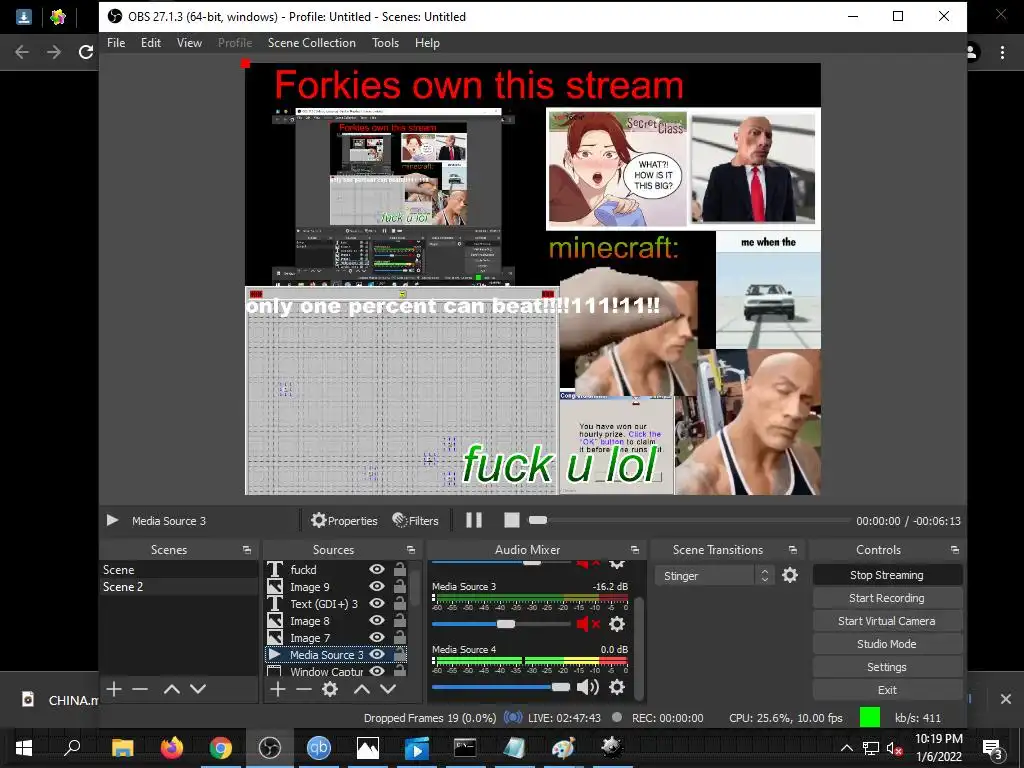The width and height of the screenshot is (1024, 768).
Task: Open the Tools menu
Action: point(385,42)
